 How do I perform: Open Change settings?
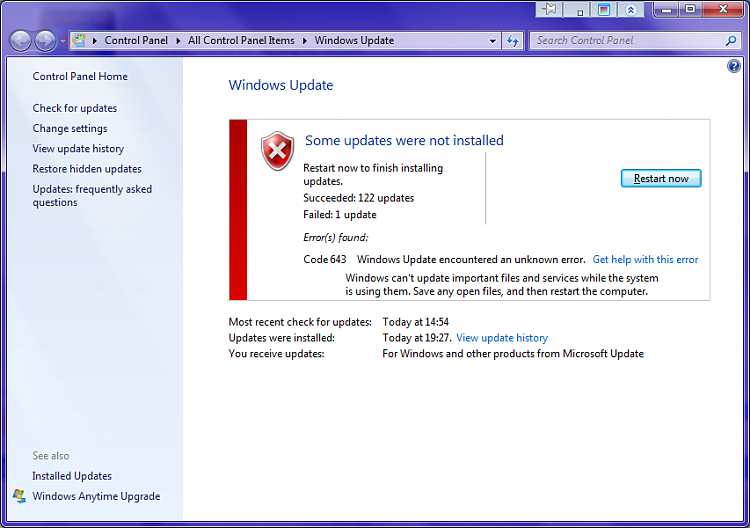[x=70, y=129]
